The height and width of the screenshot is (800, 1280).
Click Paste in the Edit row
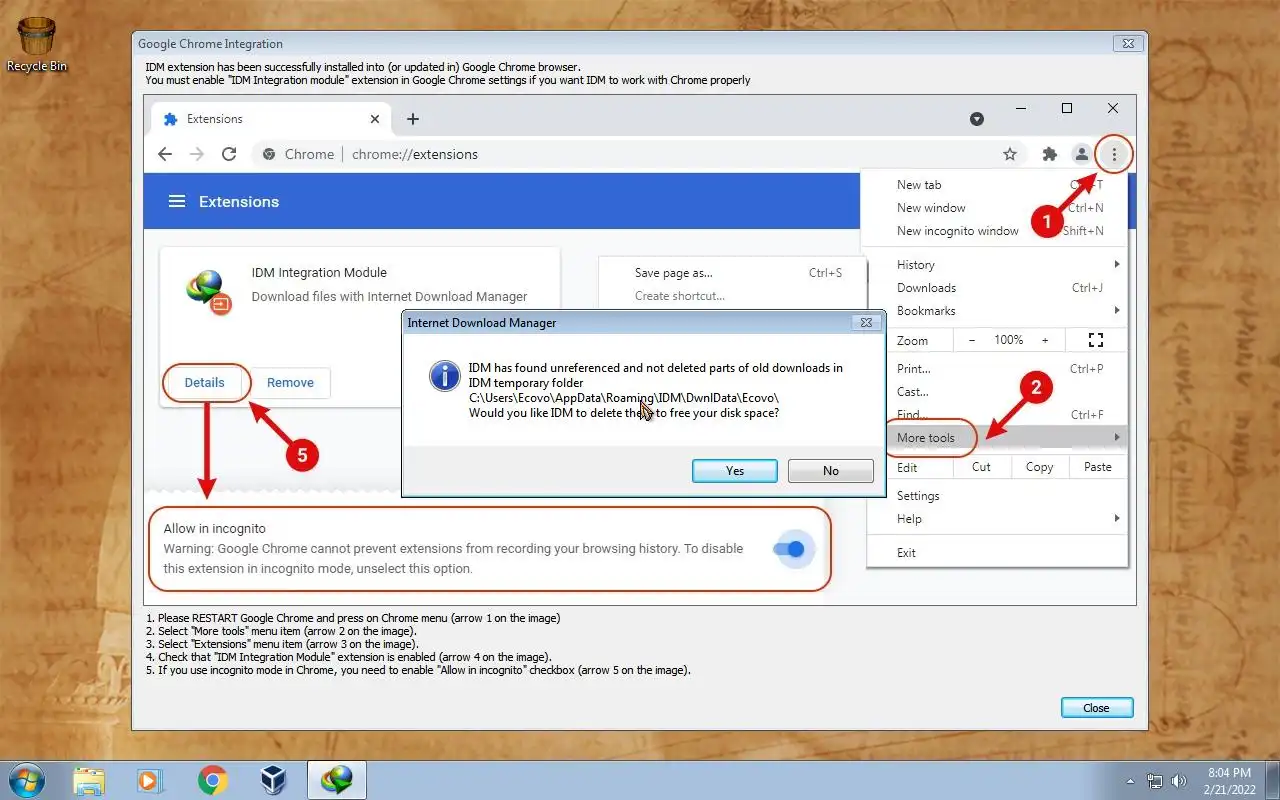[1097, 467]
